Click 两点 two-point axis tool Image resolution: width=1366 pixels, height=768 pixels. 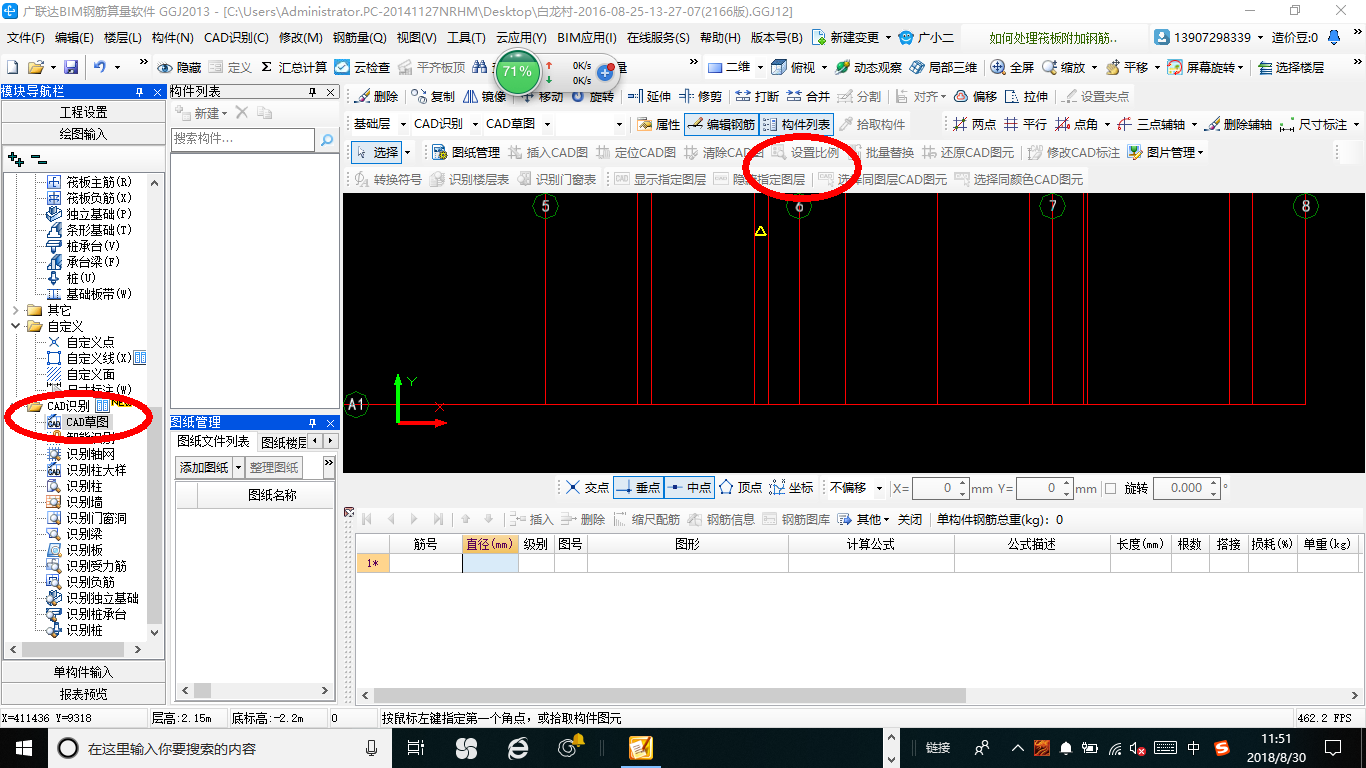(974, 125)
